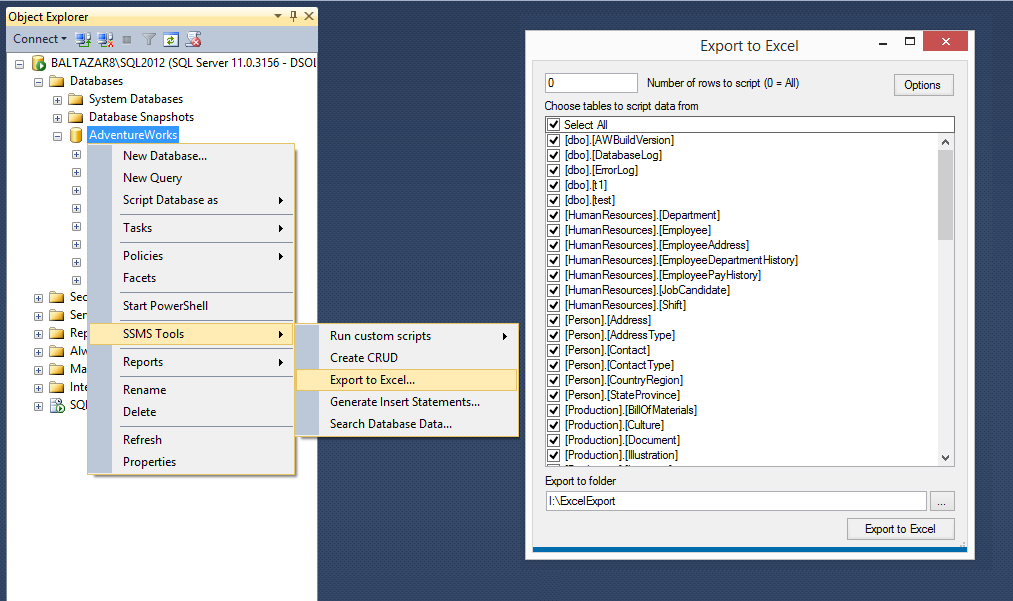Image resolution: width=1013 pixels, height=601 pixels.
Task: Toggle [HumanResources].[Employee] checkbox
Action: coord(554,230)
